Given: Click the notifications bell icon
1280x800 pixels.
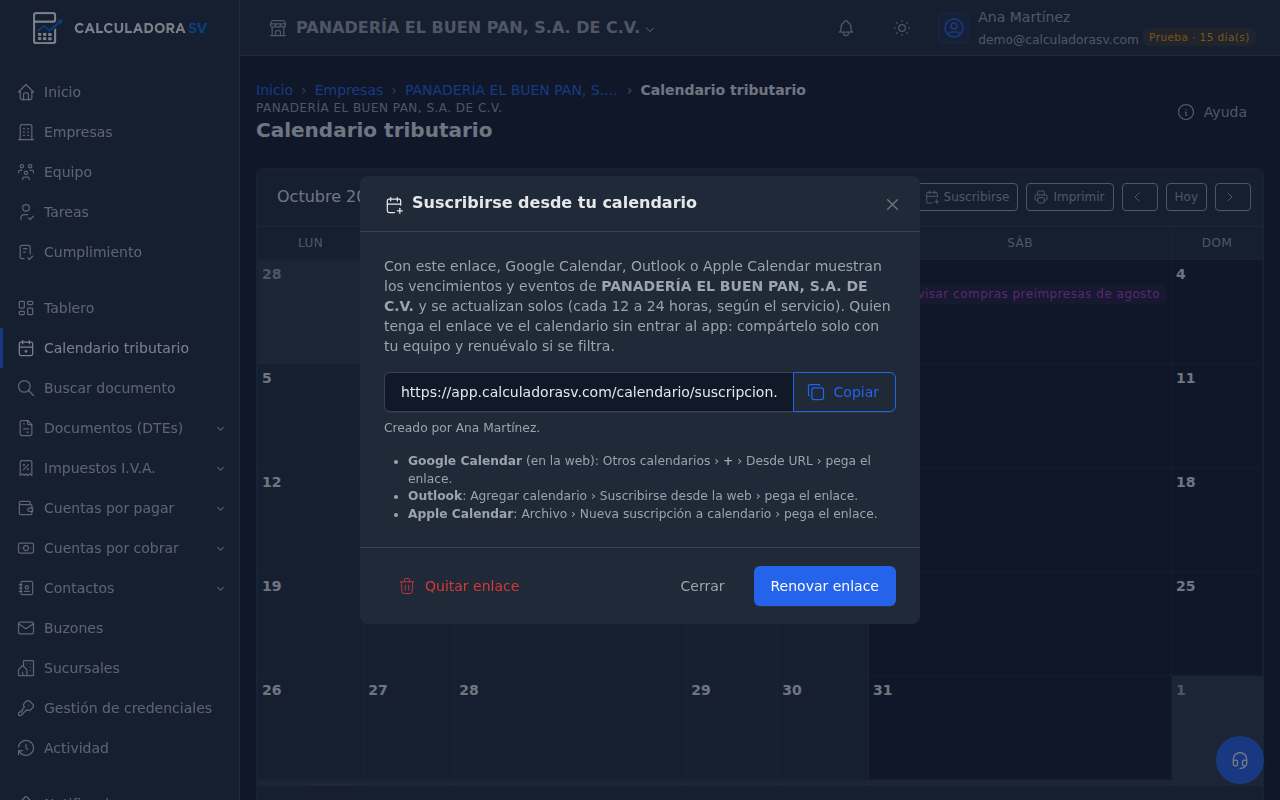Looking at the screenshot, I should point(846,28).
